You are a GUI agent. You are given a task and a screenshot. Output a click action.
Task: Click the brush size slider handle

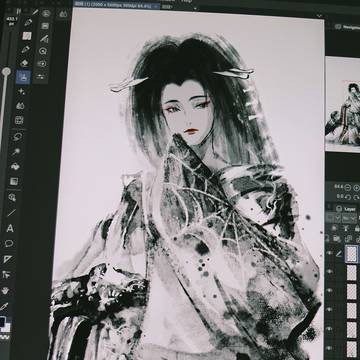[x=6, y=71]
